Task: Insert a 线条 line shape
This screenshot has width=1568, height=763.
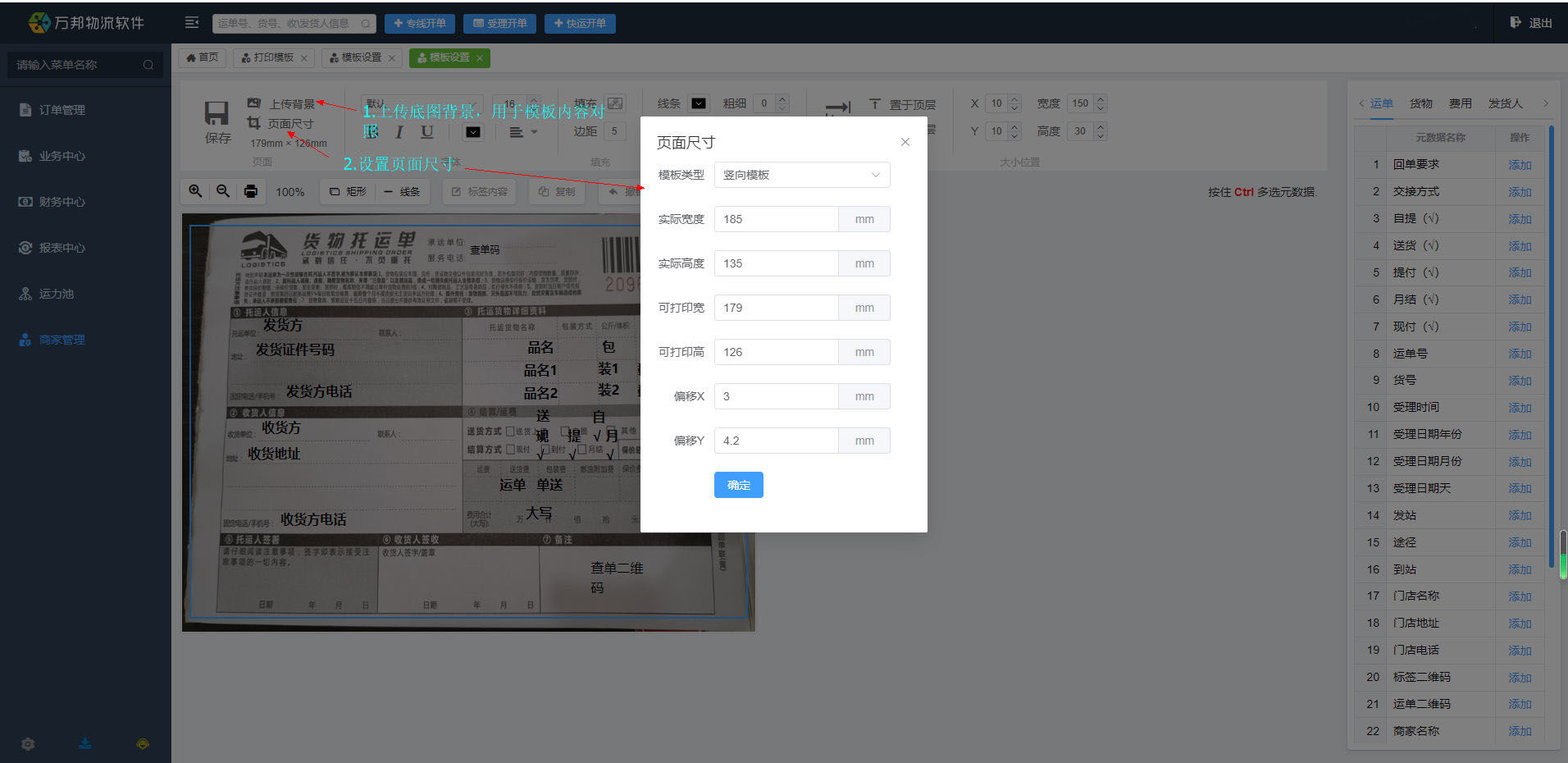Action: 402,191
